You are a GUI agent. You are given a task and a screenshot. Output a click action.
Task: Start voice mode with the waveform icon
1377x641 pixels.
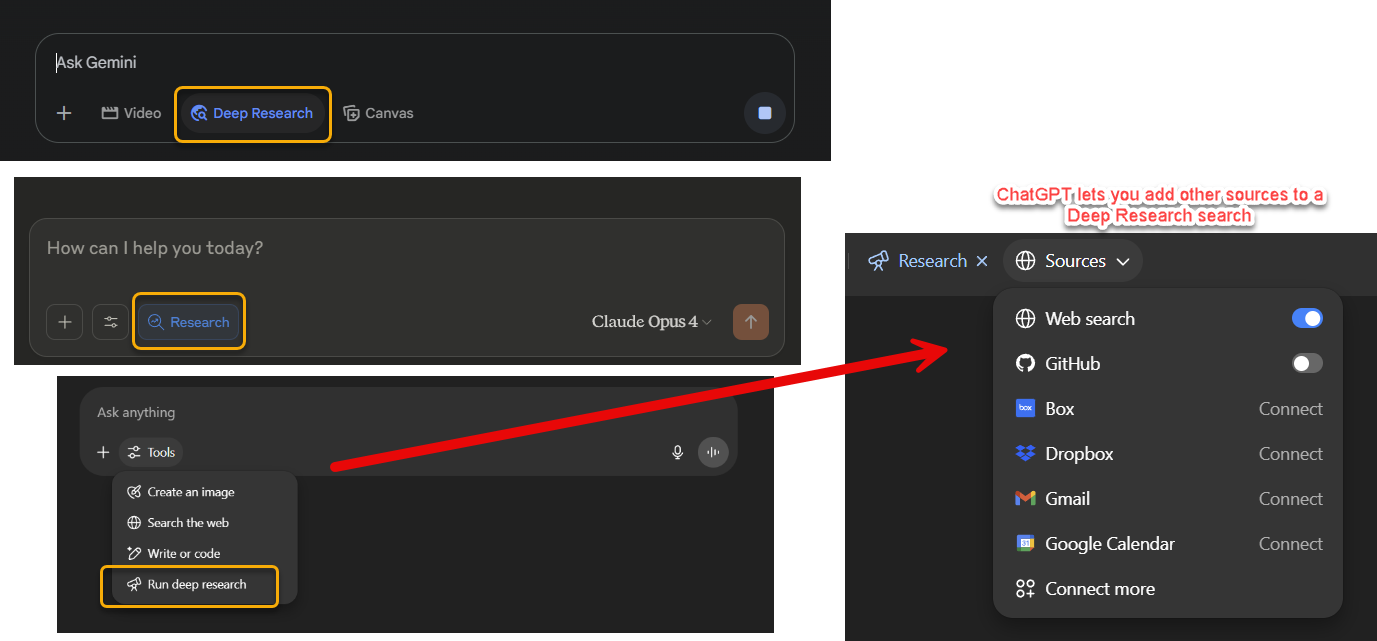click(713, 452)
